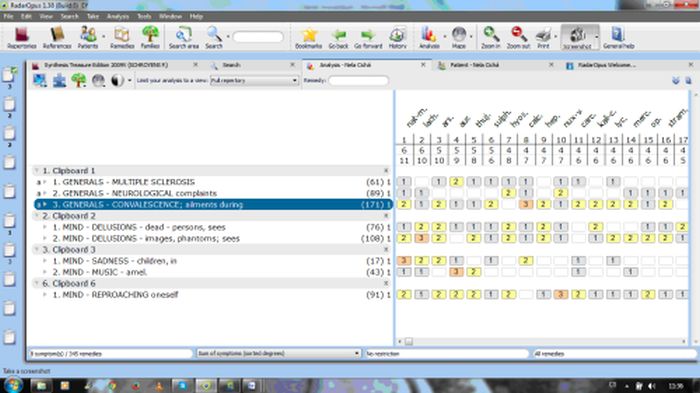
Task: Switch to the RadarOpus Welcome tab
Action: (628, 65)
